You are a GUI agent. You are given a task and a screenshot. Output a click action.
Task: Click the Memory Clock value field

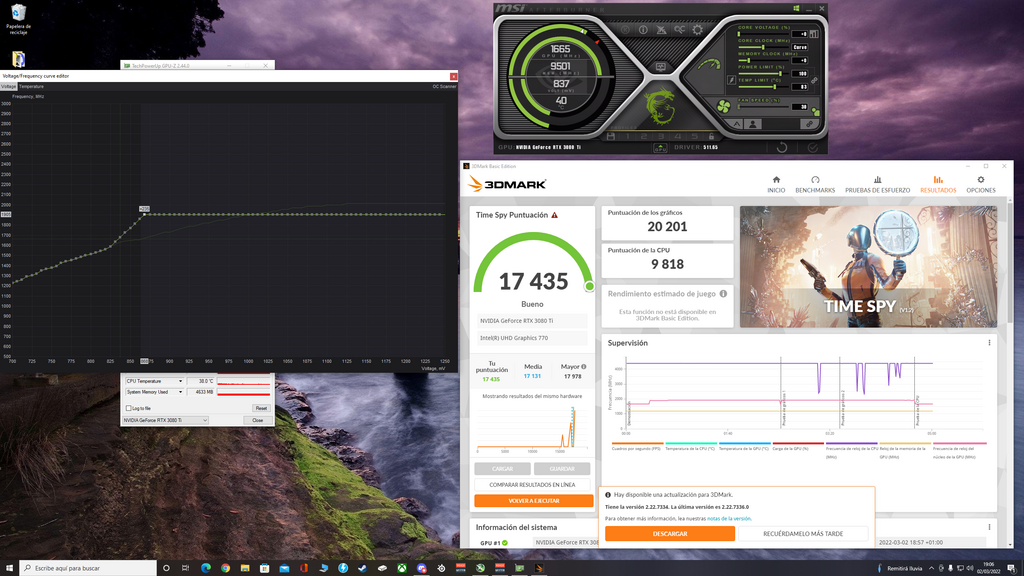tap(800, 61)
